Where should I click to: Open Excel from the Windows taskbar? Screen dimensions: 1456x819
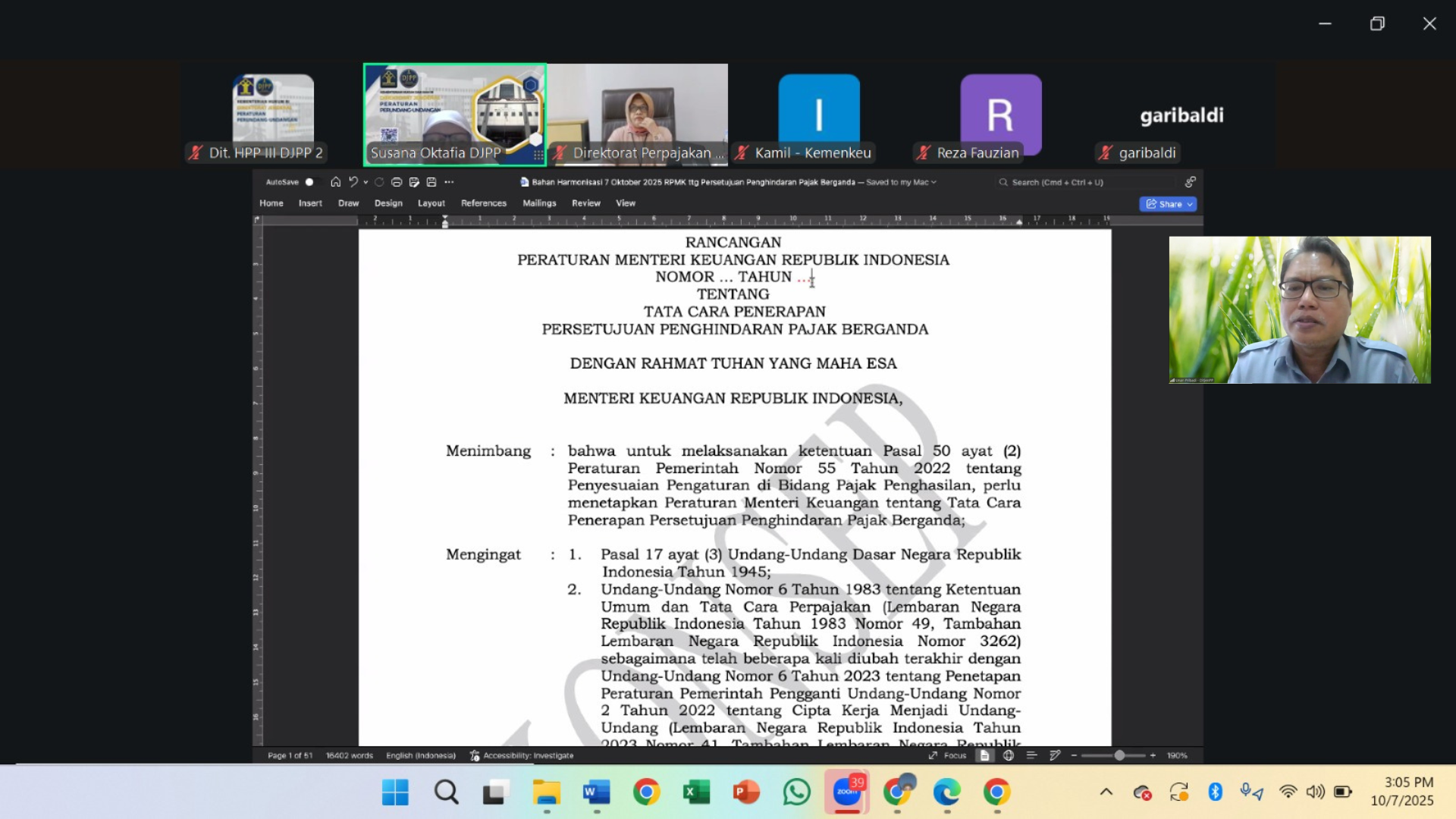(695, 792)
